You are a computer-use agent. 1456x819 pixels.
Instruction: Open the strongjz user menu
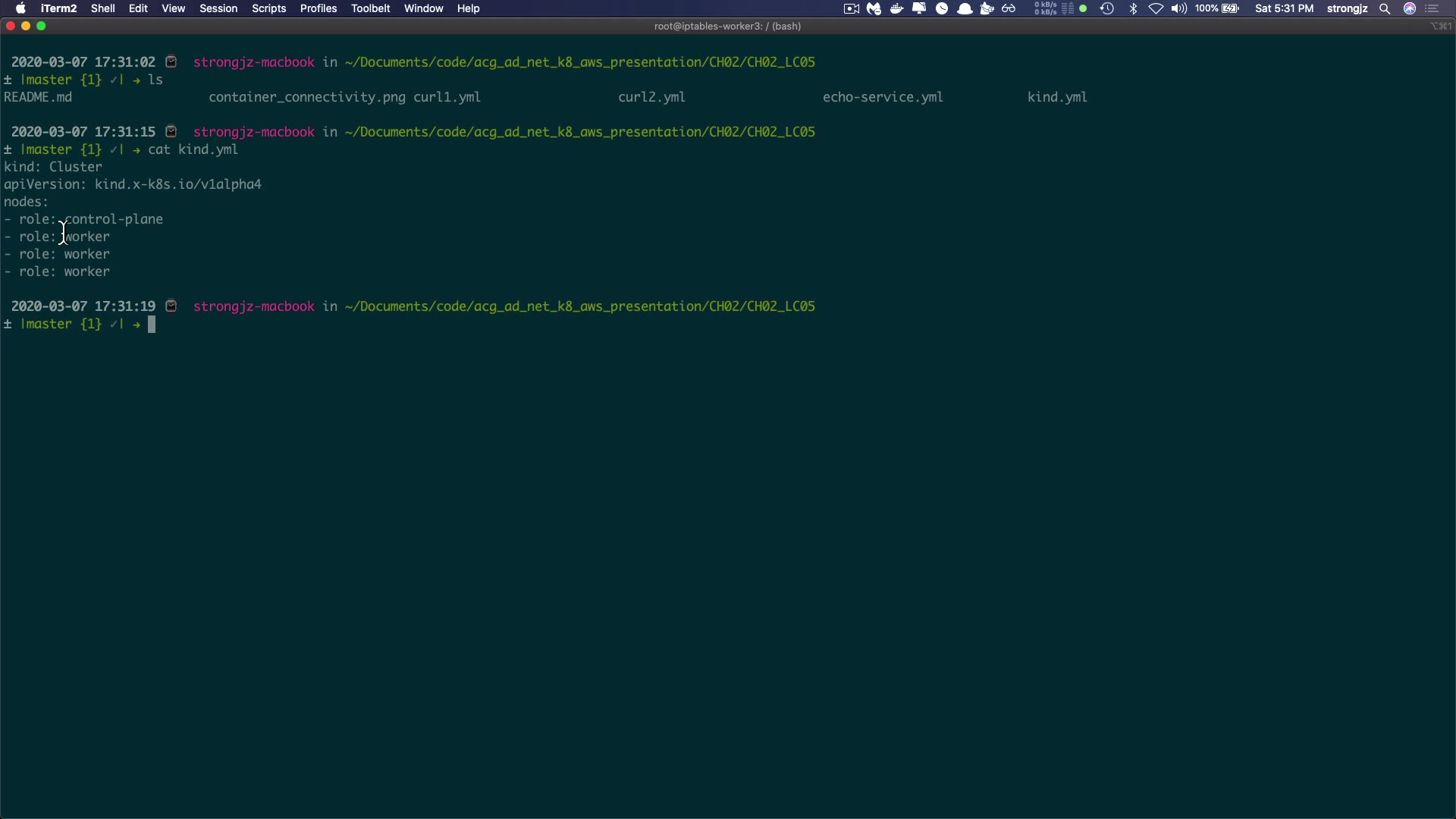(x=1347, y=8)
